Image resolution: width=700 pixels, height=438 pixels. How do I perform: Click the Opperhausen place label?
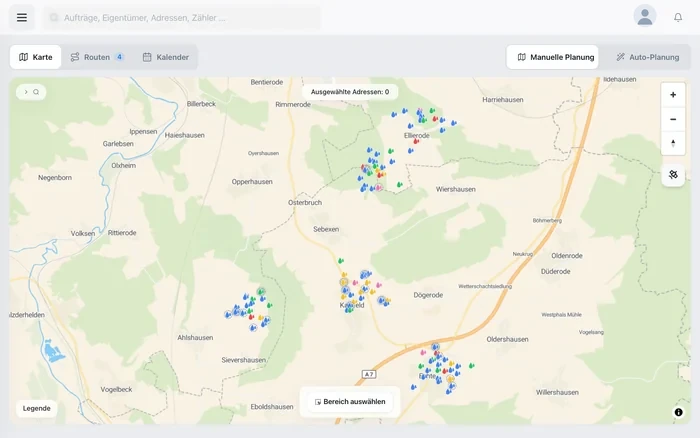pos(252,182)
